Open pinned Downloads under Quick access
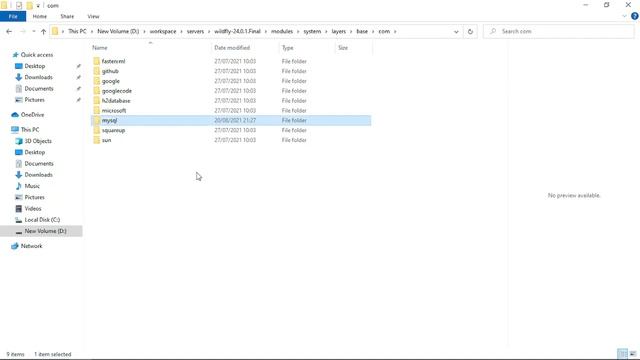Image resolution: width=640 pixels, height=360 pixels. 38,77
